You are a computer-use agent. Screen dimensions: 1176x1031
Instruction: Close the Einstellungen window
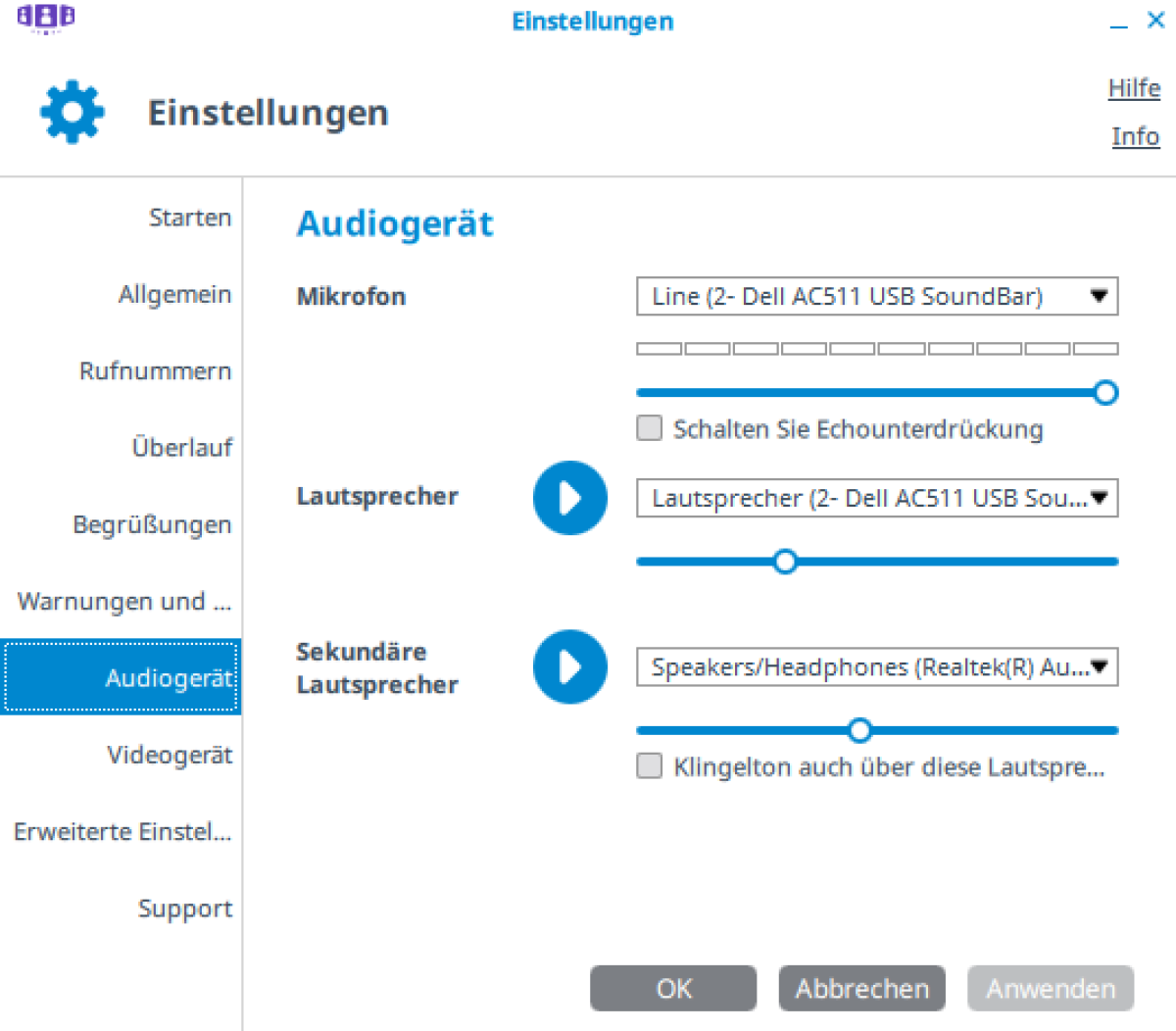1156,21
